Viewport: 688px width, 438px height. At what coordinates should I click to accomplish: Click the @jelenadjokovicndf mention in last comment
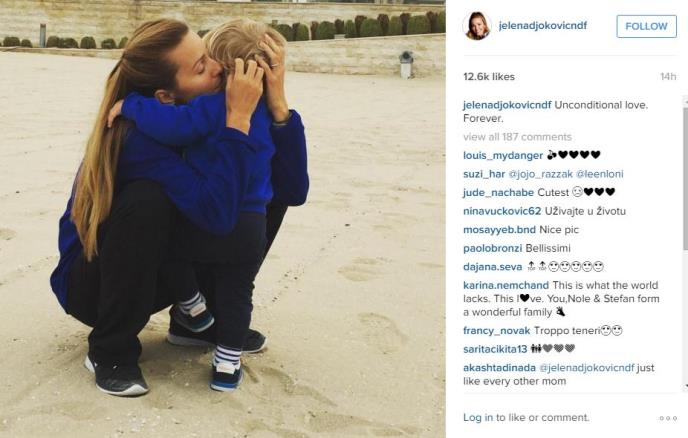[x=587, y=368]
